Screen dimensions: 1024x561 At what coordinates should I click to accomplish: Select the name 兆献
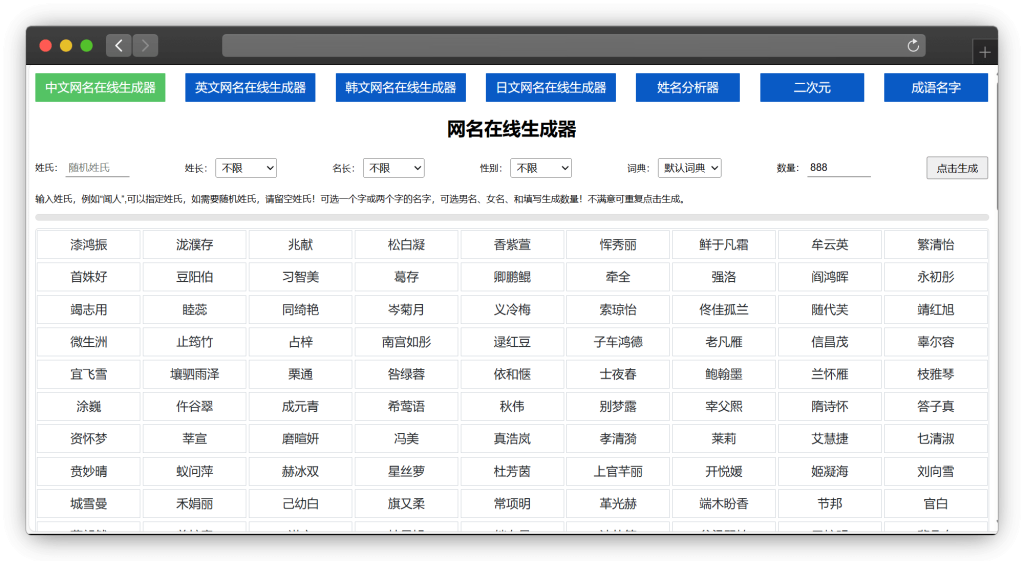pyautogui.click(x=300, y=245)
